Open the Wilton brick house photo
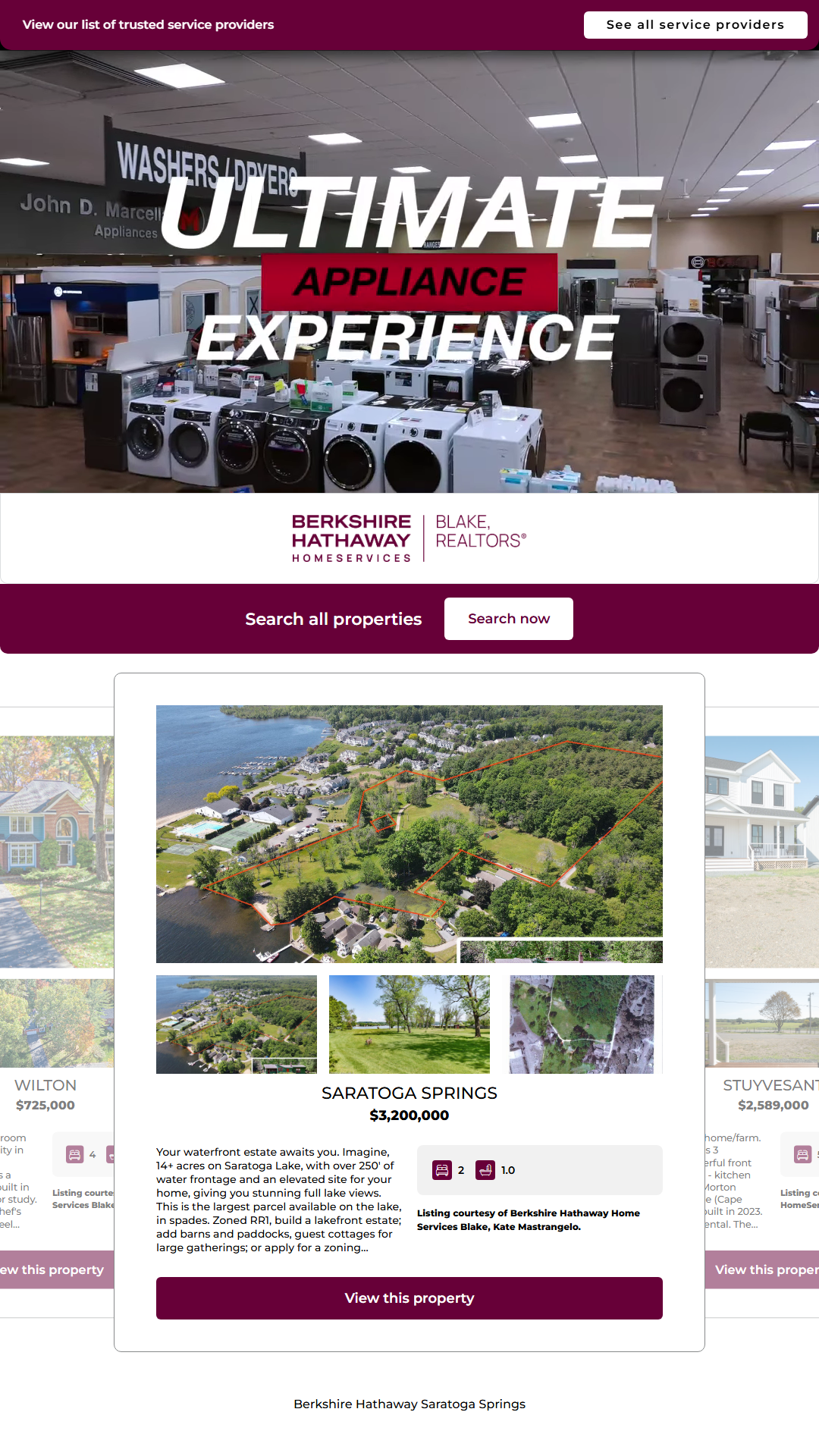Screen dimensions: 819x1456 coord(57,852)
